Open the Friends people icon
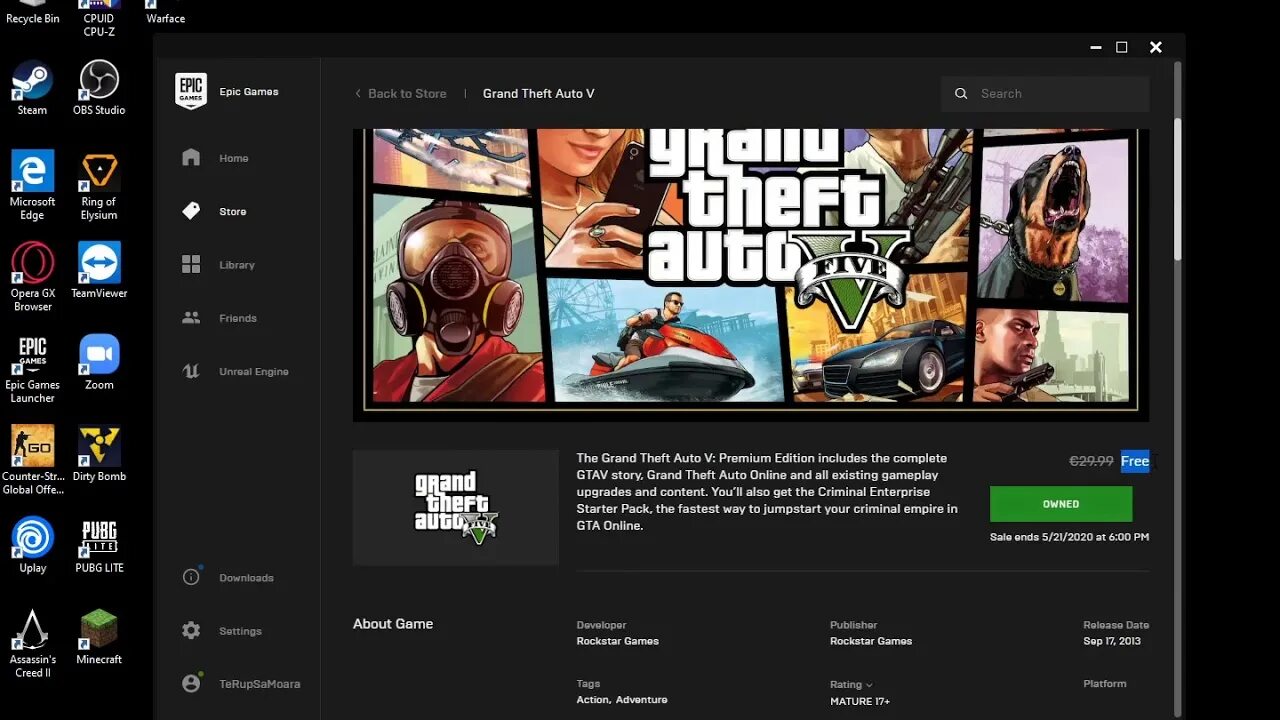1280x720 pixels. click(191, 318)
